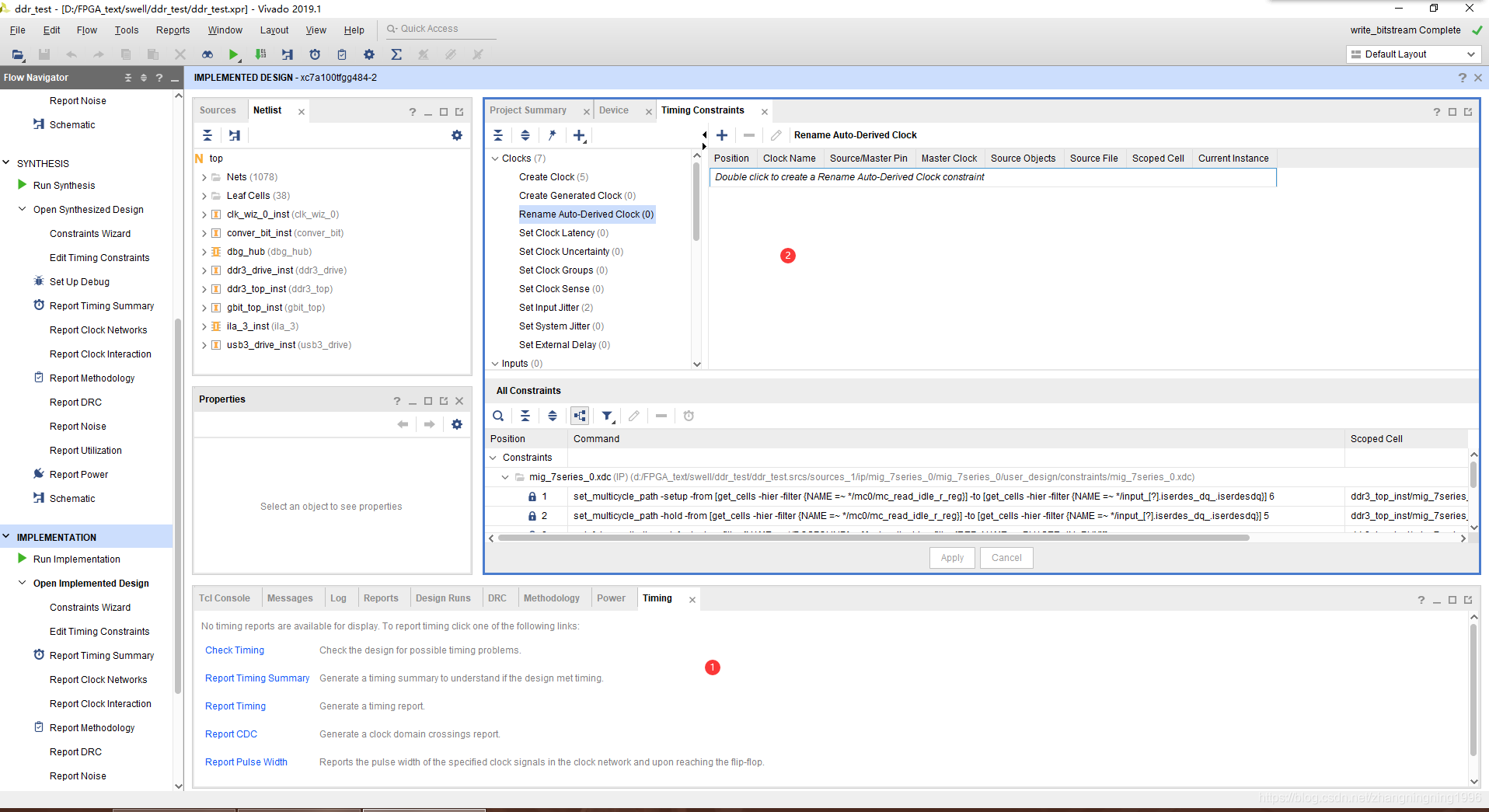Collapse the Inputs (0) category
The image size is (1489, 812).
(x=495, y=364)
